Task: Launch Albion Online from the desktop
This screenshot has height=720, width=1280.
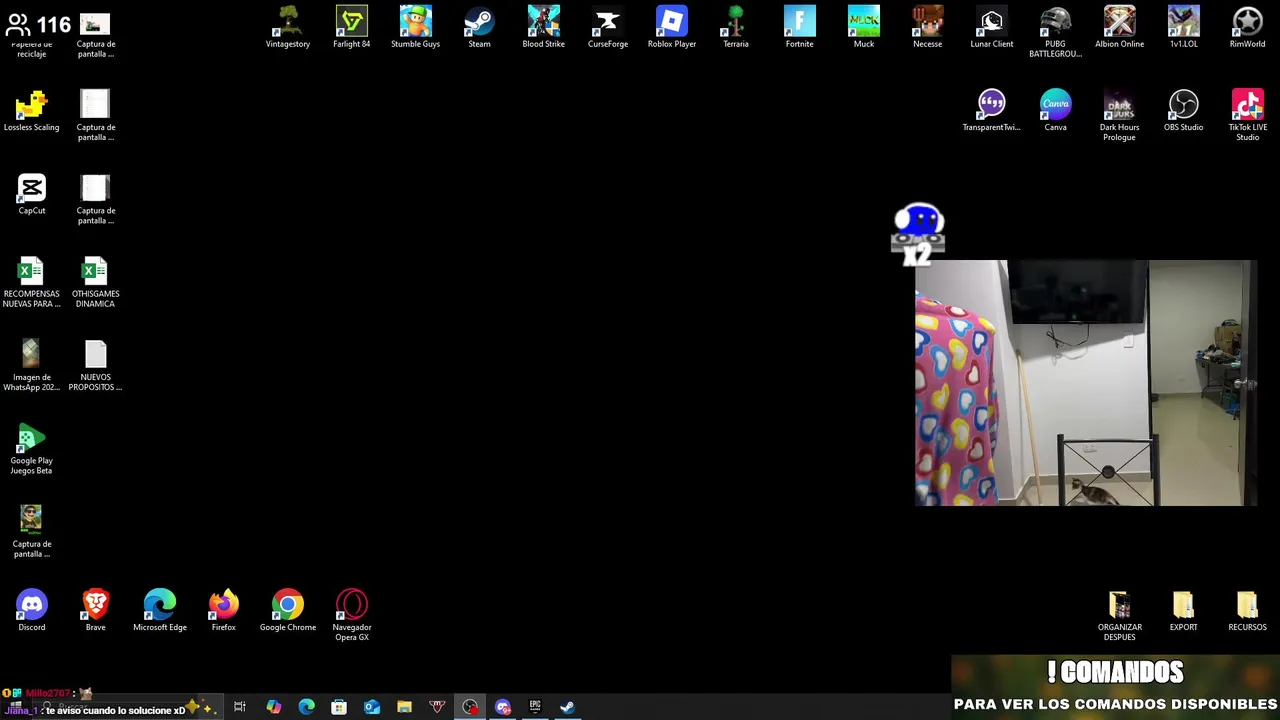Action: click(x=1120, y=27)
